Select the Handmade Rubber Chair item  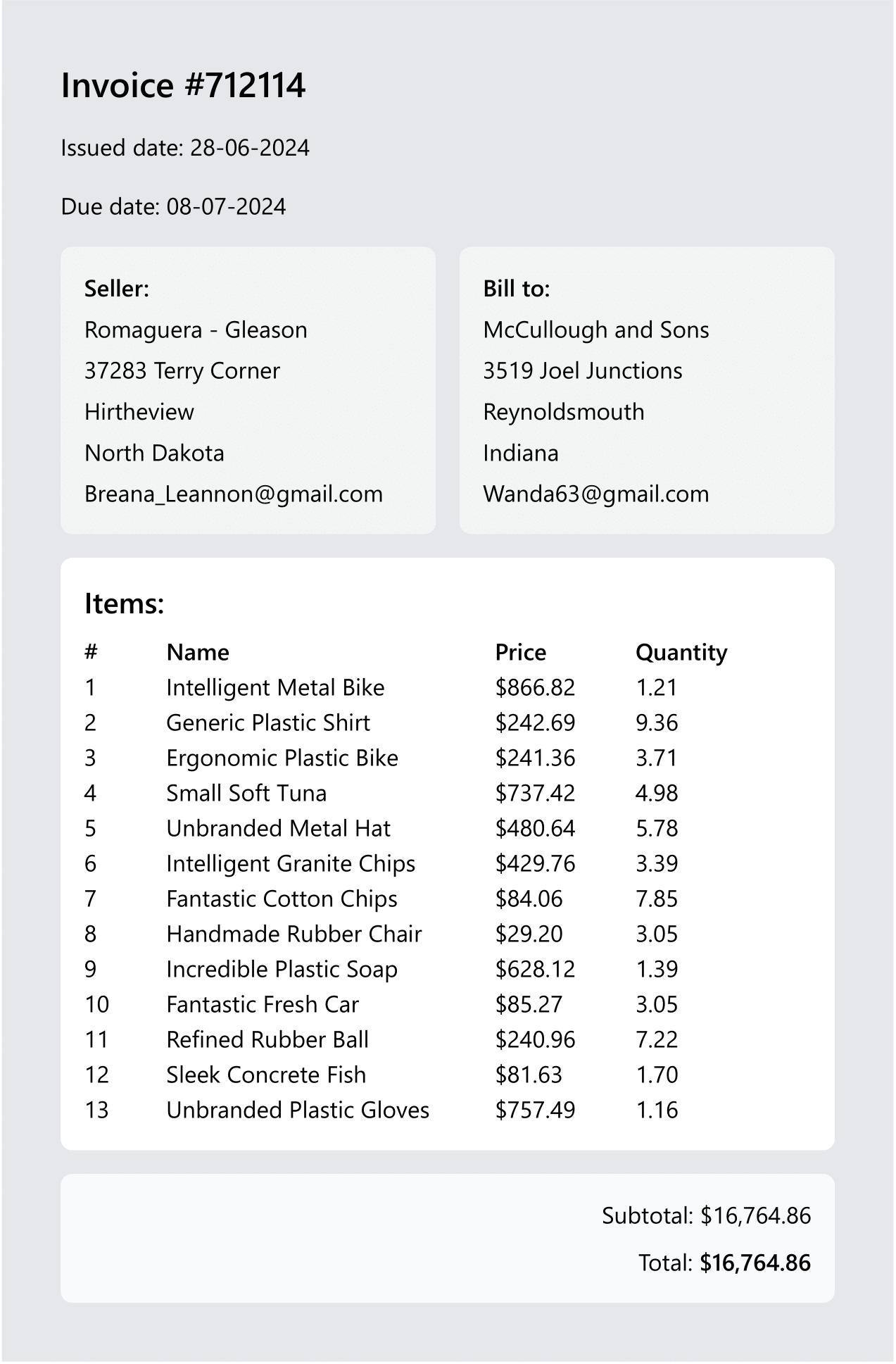(x=294, y=934)
